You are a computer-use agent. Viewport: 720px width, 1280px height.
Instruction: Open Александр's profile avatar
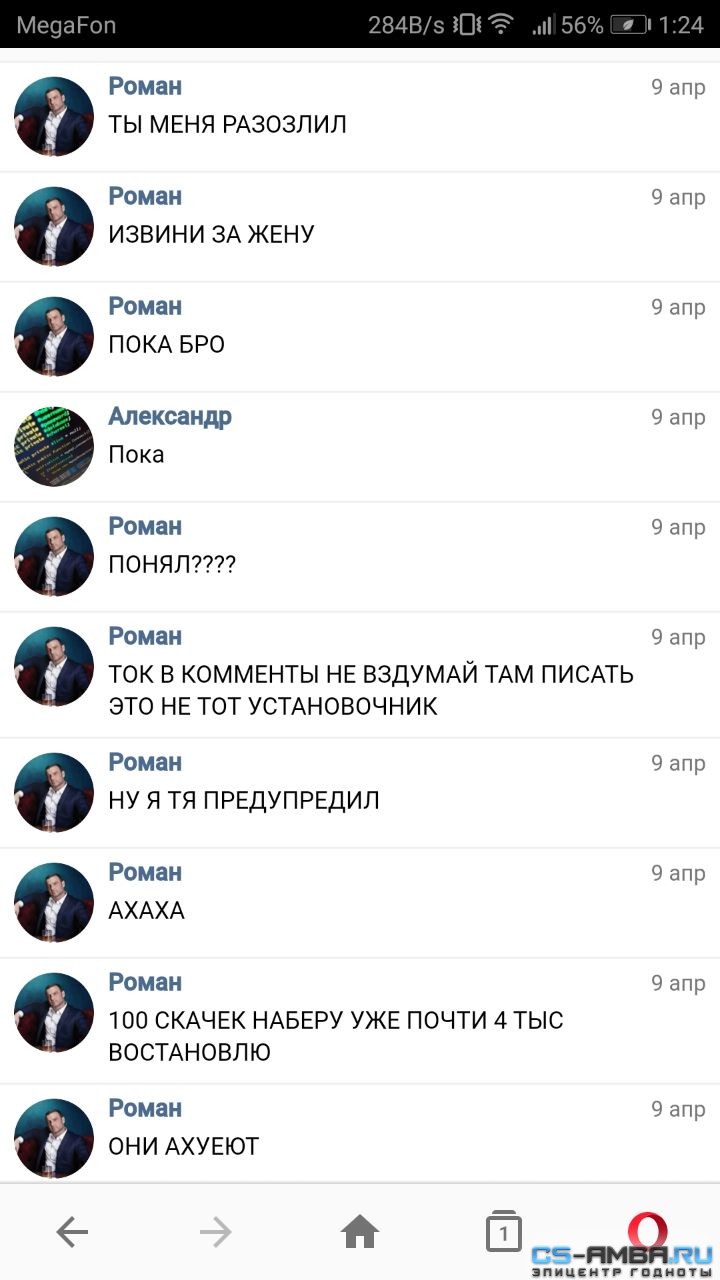54,446
